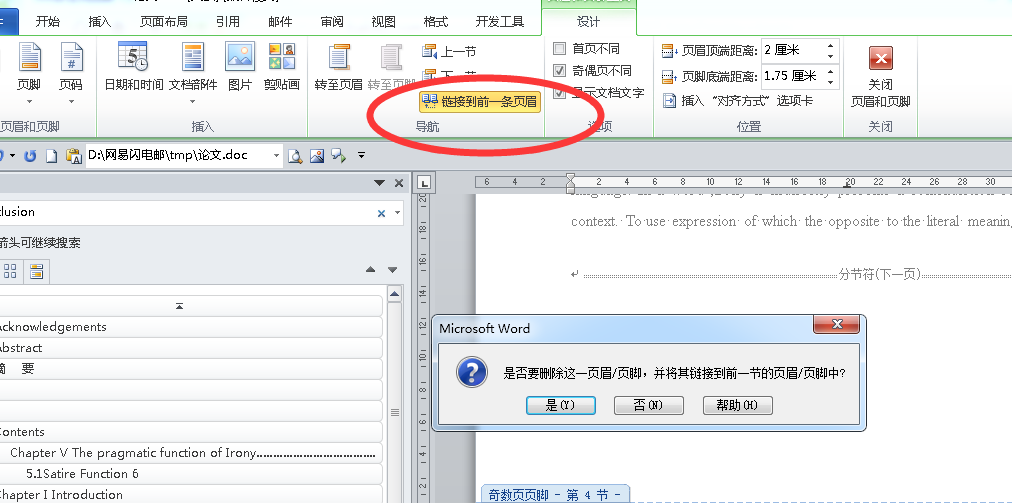Viewport: 1012px width, 503px height.
Task: Select Abstract heading in navigation pane
Action: [x=190, y=348]
